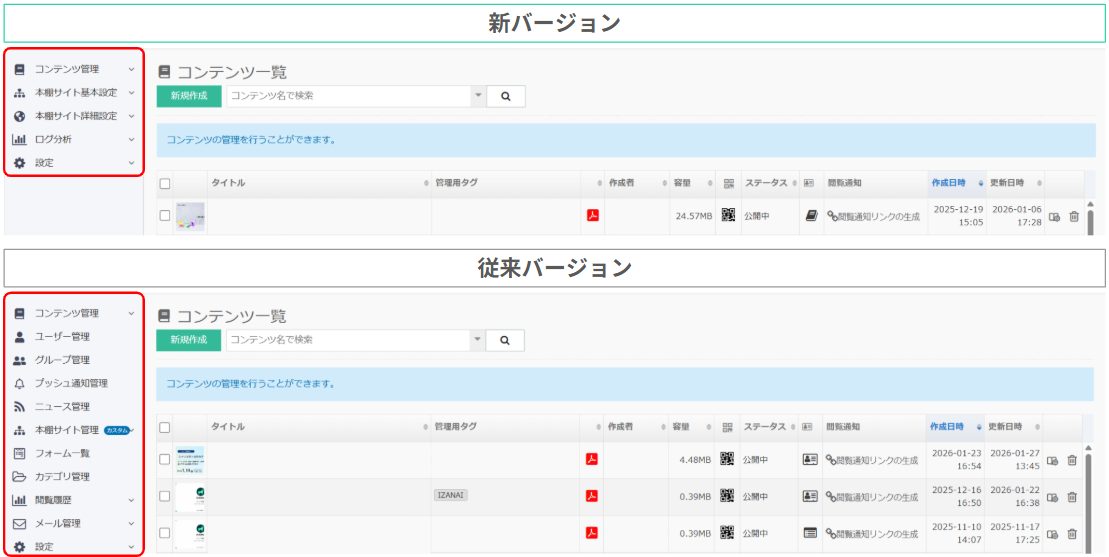Click the QR code icon on the 4.48MB row
This screenshot has width=1109, height=557.
tap(727, 459)
